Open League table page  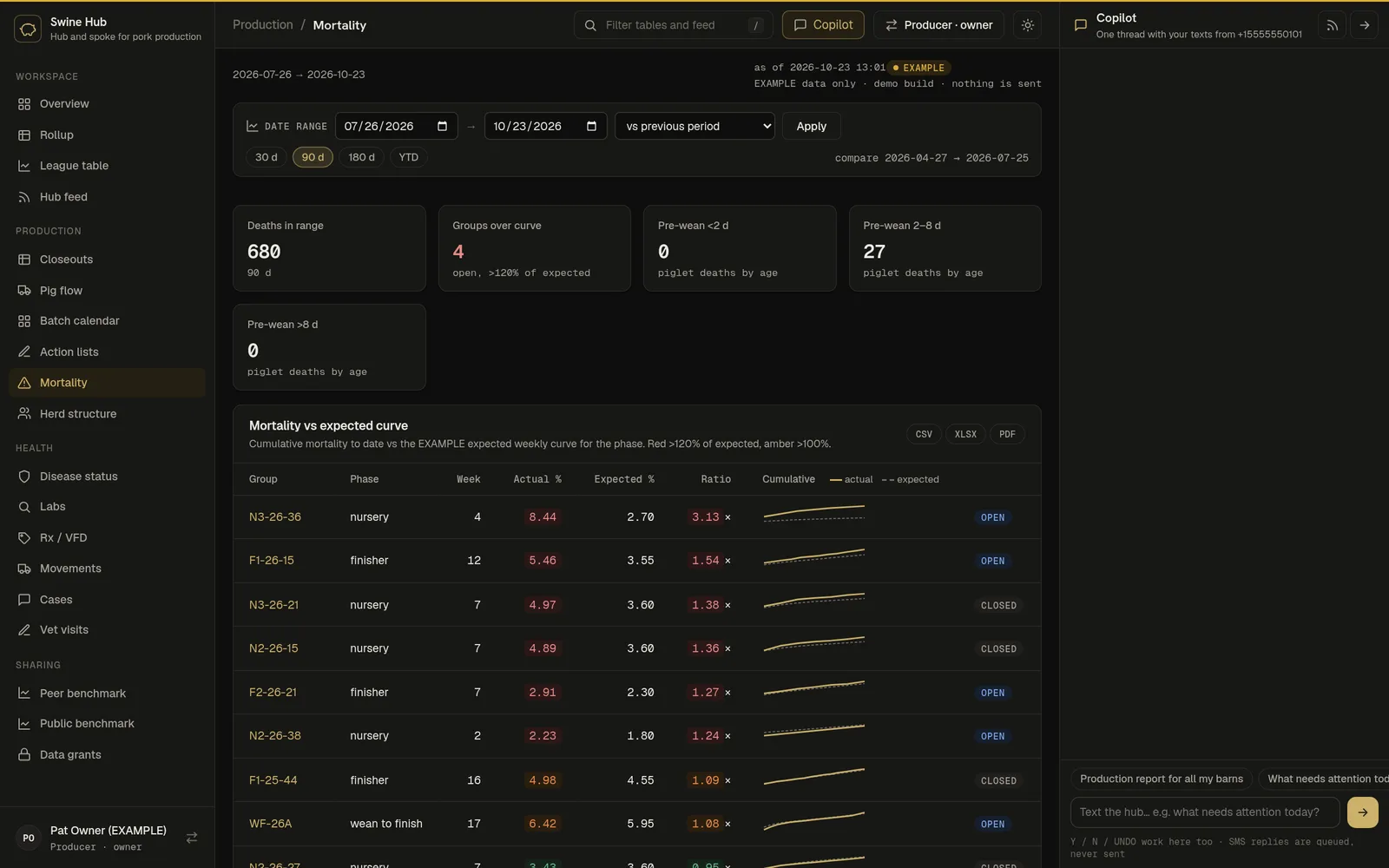point(107,166)
